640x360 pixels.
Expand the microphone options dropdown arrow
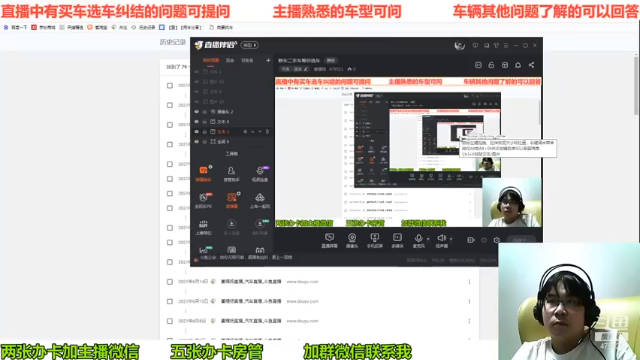pos(428,239)
